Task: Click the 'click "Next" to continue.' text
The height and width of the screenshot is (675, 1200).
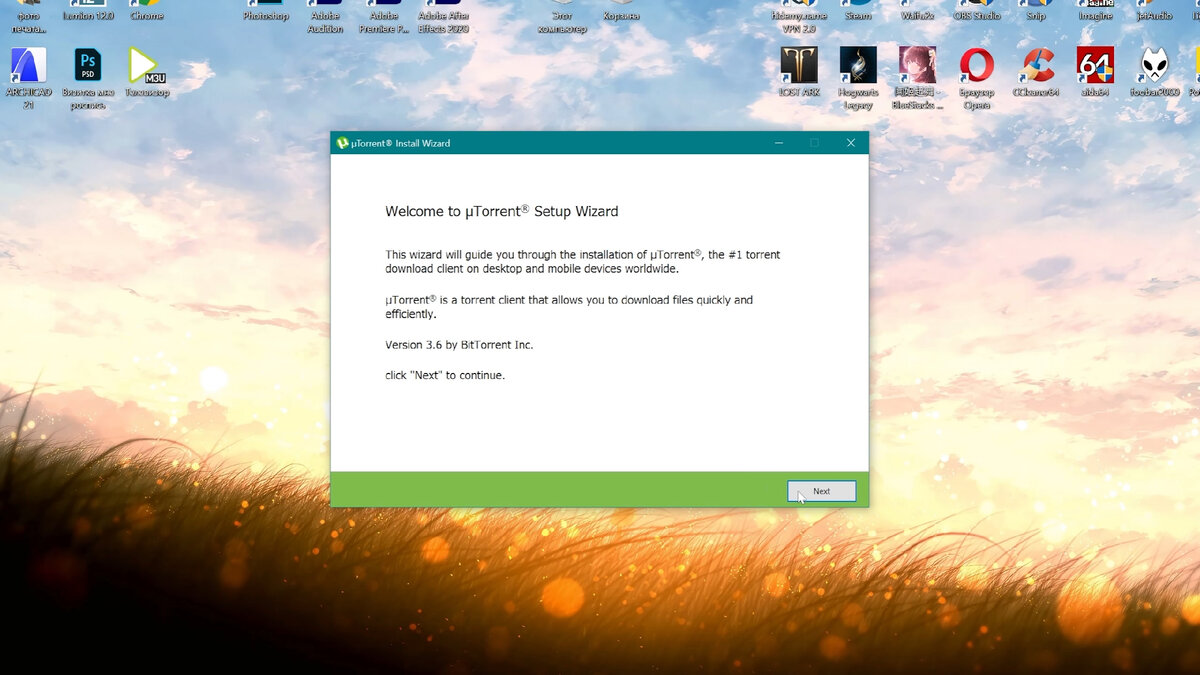Action: 445,375
